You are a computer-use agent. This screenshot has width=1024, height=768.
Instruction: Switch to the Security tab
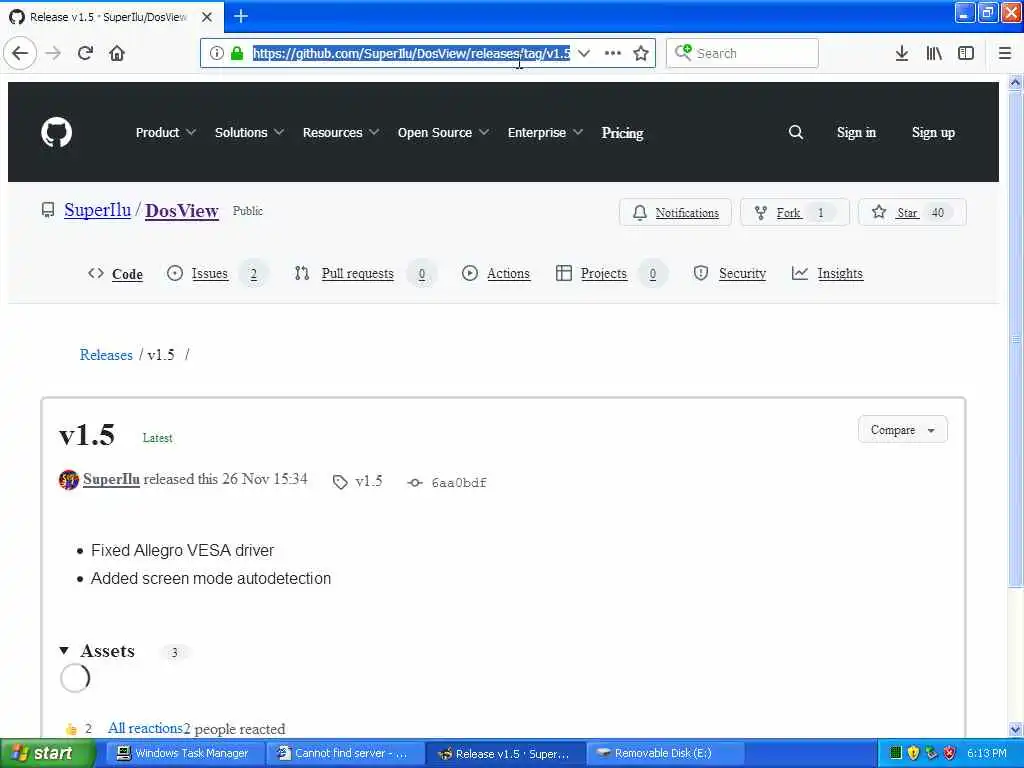(729, 274)
